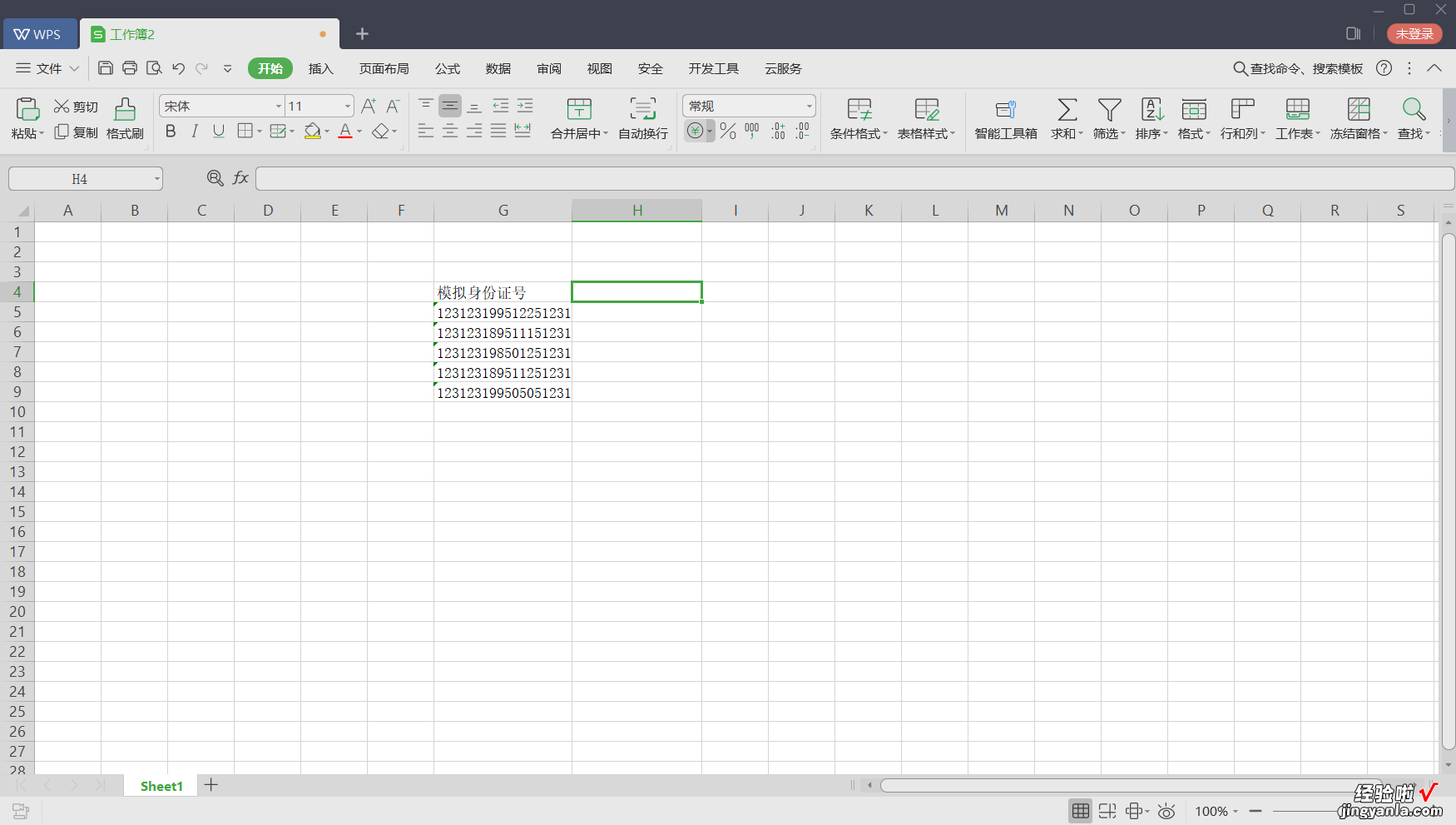The height and width of the screenshot is (825, 1456).
Task: Switch to the 公式 ribbon tab
Action: [448, 68]
